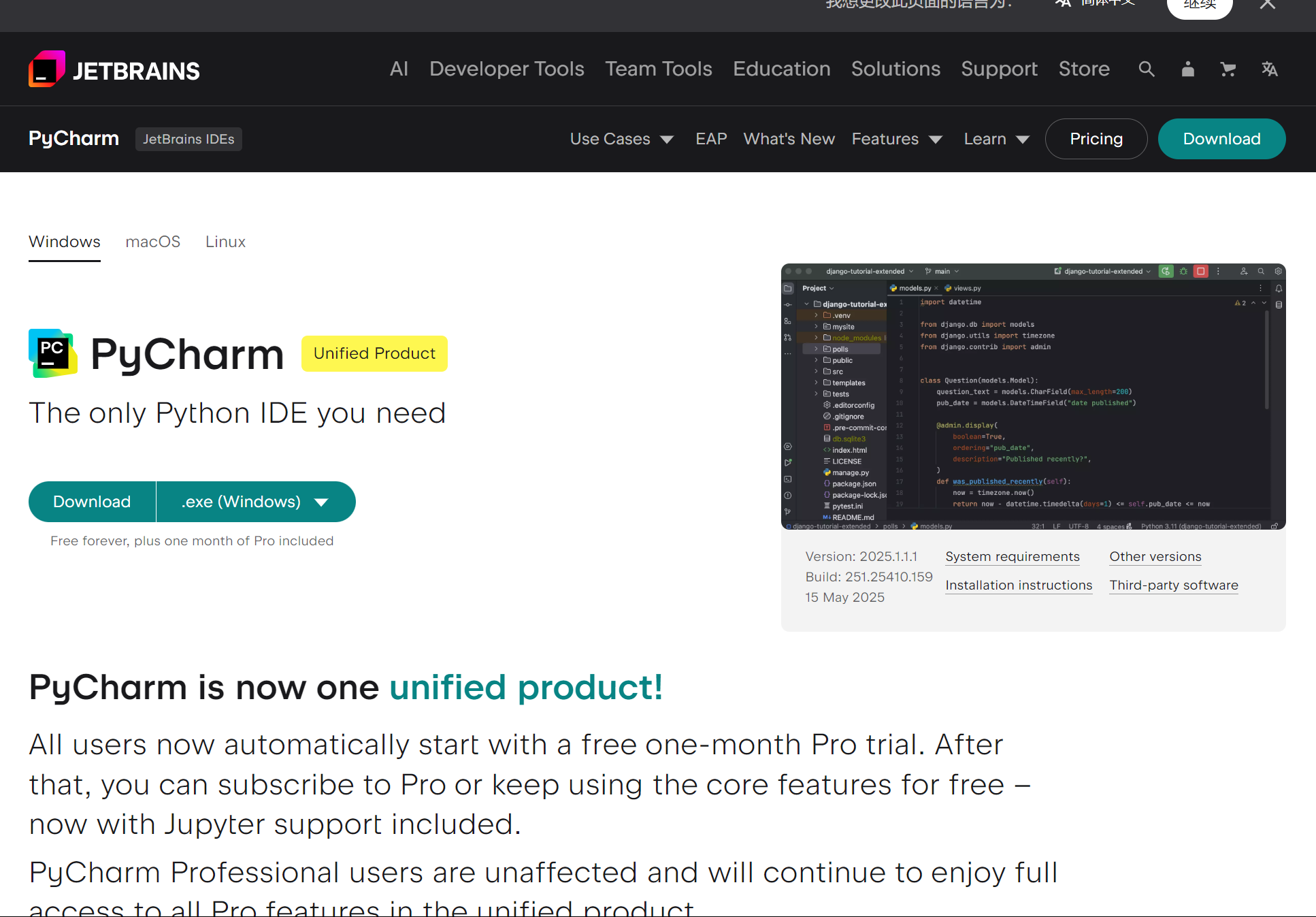Close the language suggestion banner
Image resolution: width=1316 pixels, height=917 pixels.
pos(1267,5)
